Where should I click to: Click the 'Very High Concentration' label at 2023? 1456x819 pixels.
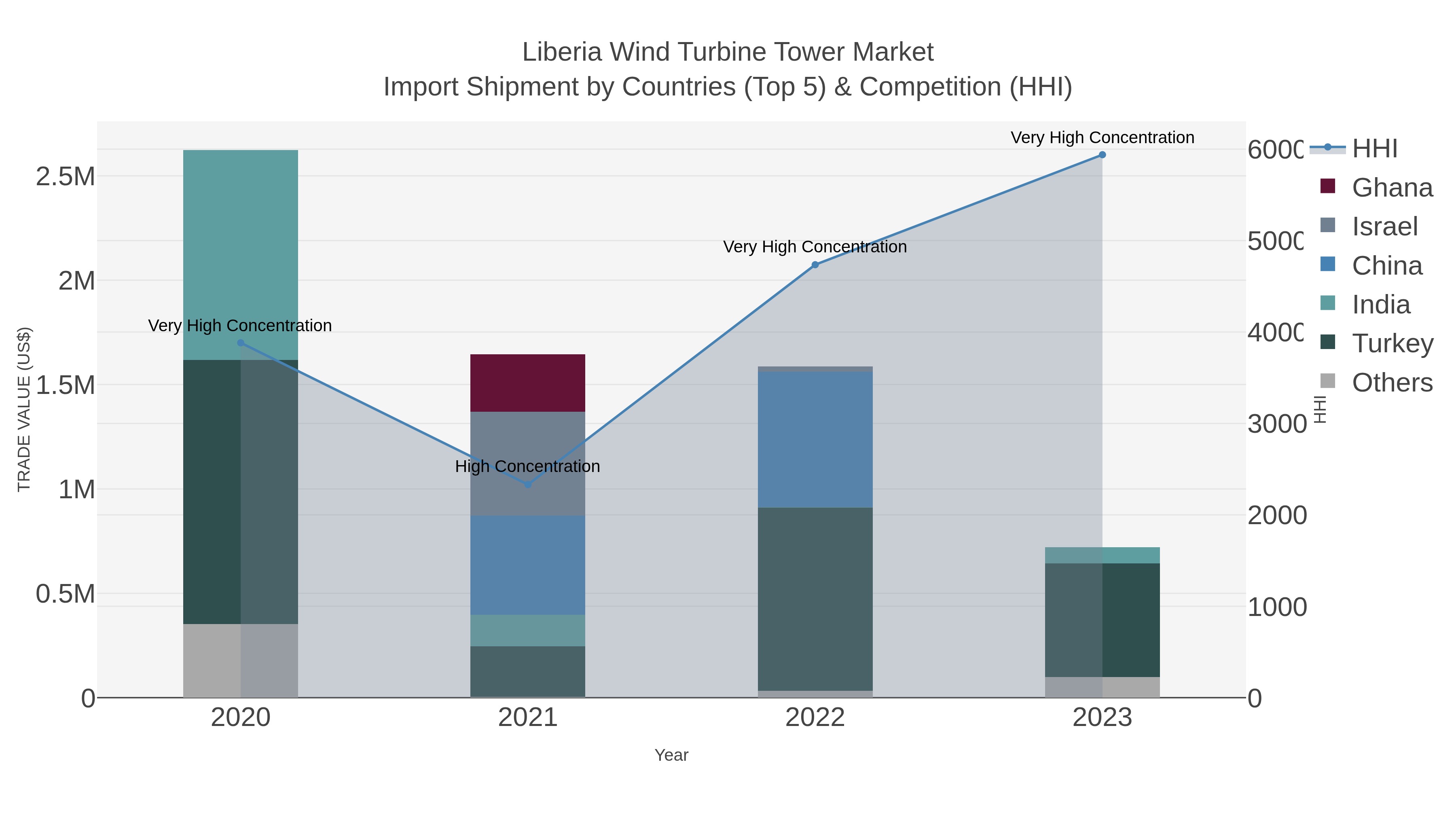(x=1102, y=138)
